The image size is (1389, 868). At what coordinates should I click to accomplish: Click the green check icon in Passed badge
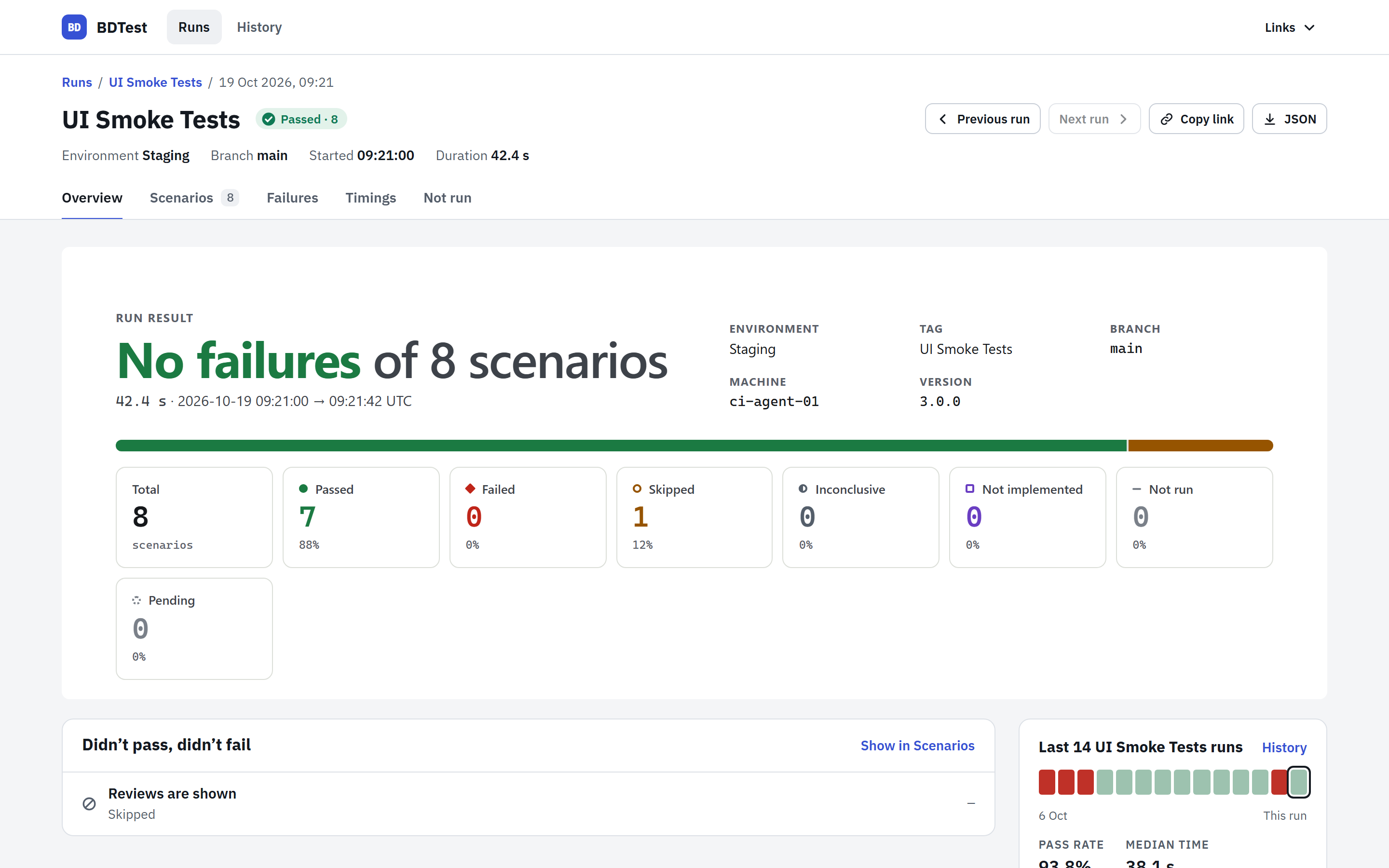point(269,120)
